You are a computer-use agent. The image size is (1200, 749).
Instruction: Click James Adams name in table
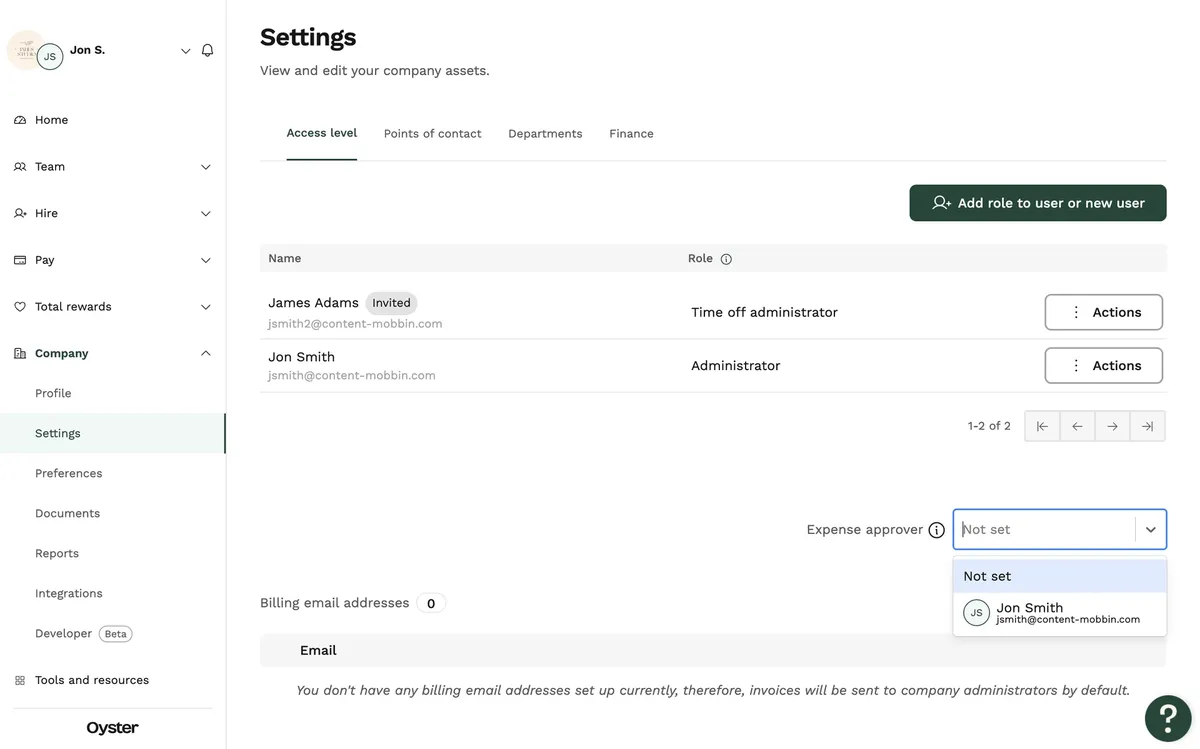coord(313,303)
